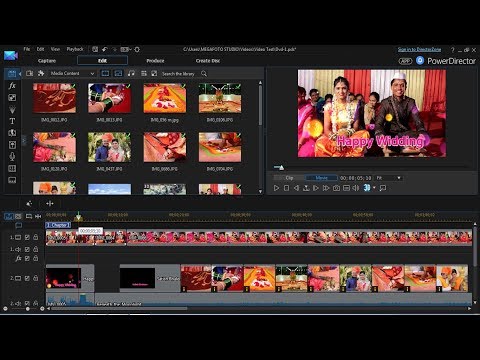The image size is (480, 360).
Task: Open the Media Room icon in sidebar
Action: pos(12,74)
